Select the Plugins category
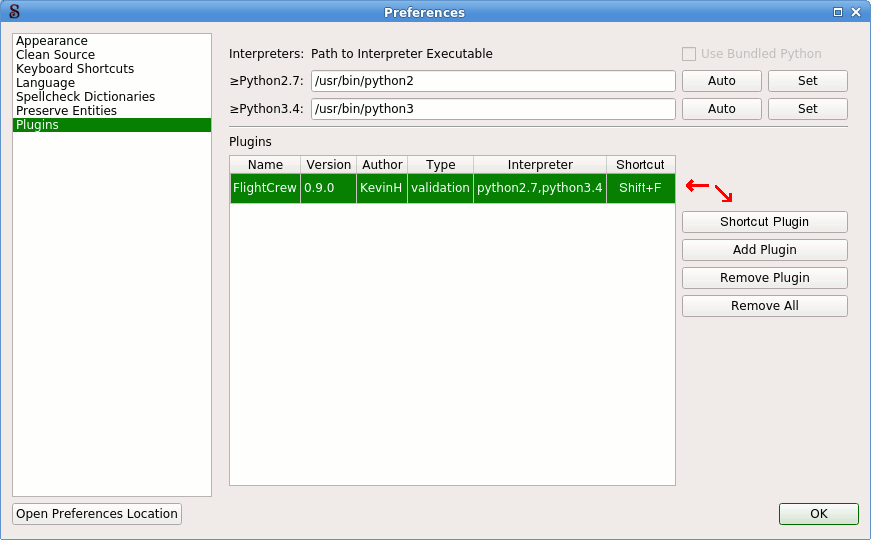Viewport: 871px width, 540px height. (x=112, y=124)
